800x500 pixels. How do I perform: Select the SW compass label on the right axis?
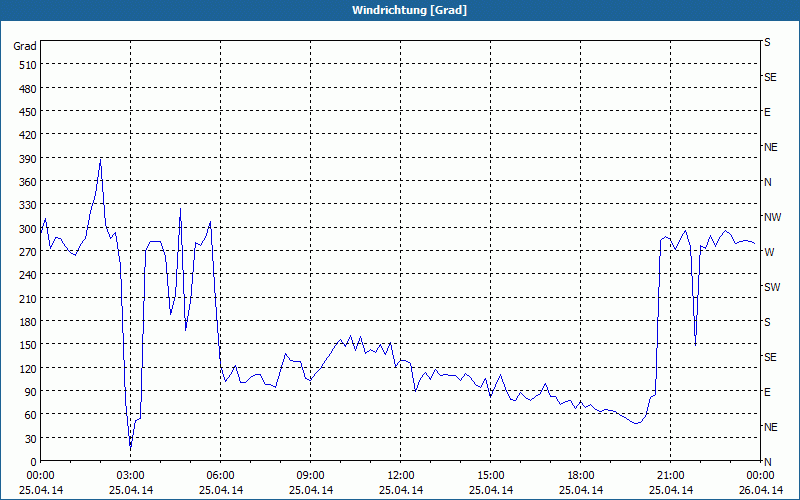pyautogui.click(x=772, y=287)
